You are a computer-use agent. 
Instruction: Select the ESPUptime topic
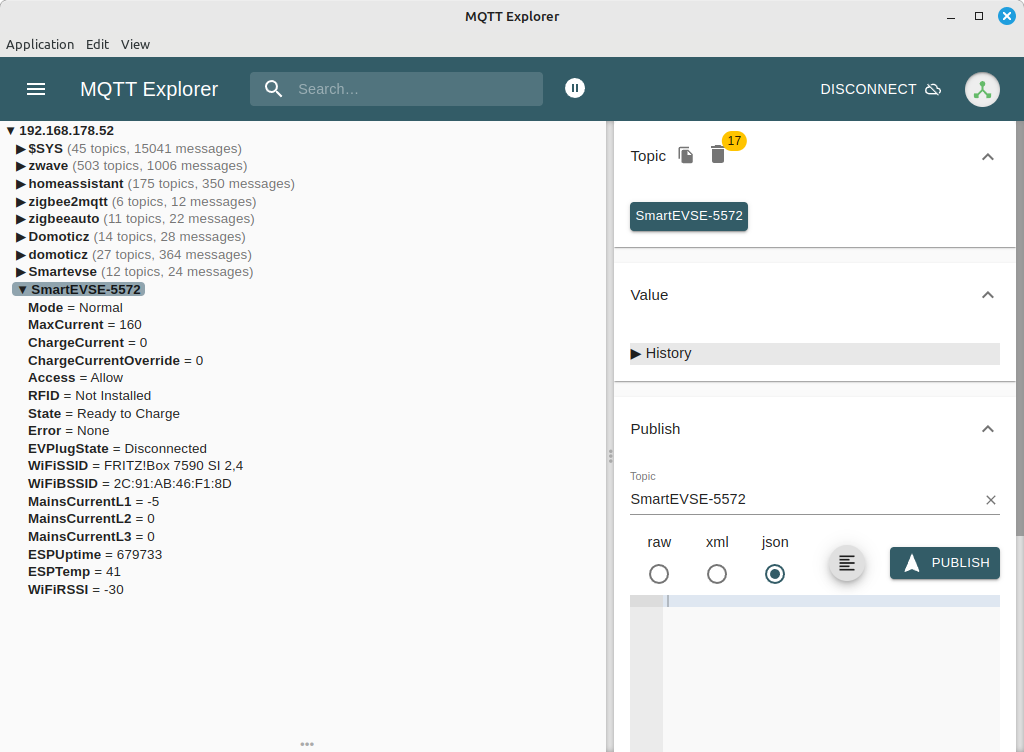point(95,554)
